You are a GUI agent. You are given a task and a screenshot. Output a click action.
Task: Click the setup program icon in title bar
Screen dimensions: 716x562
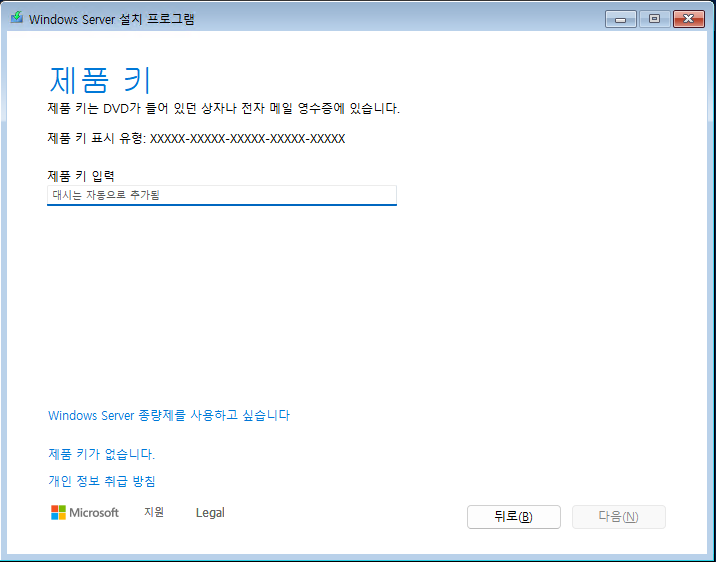[17, 18]
